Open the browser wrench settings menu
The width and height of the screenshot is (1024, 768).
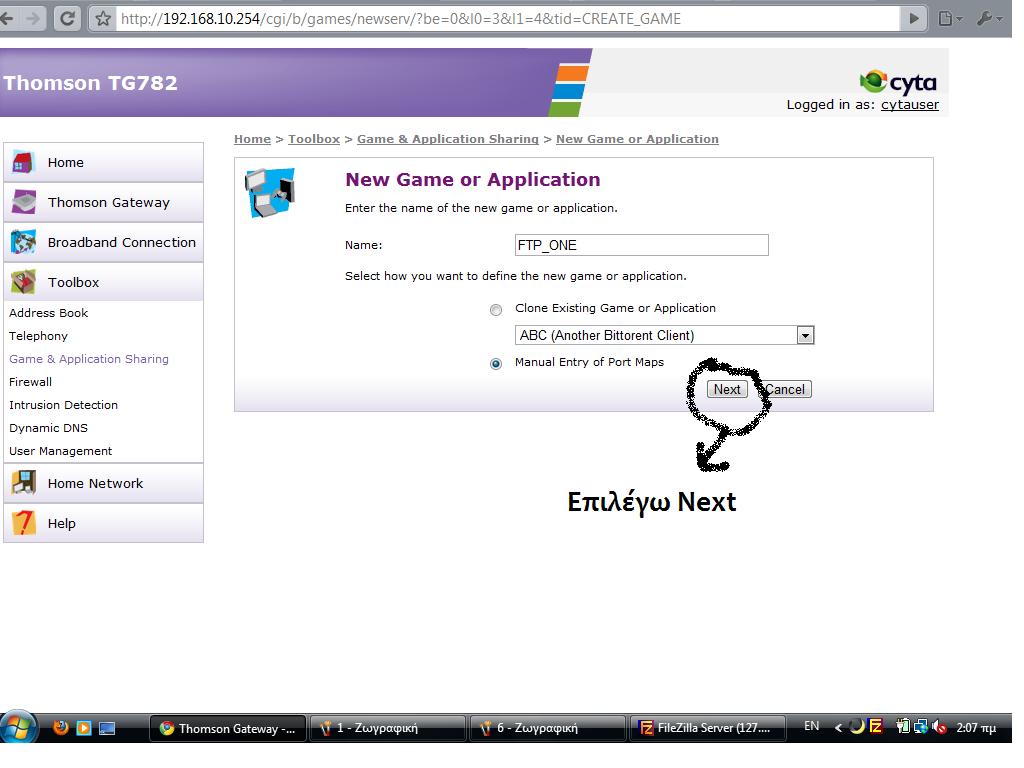[990, 18]
